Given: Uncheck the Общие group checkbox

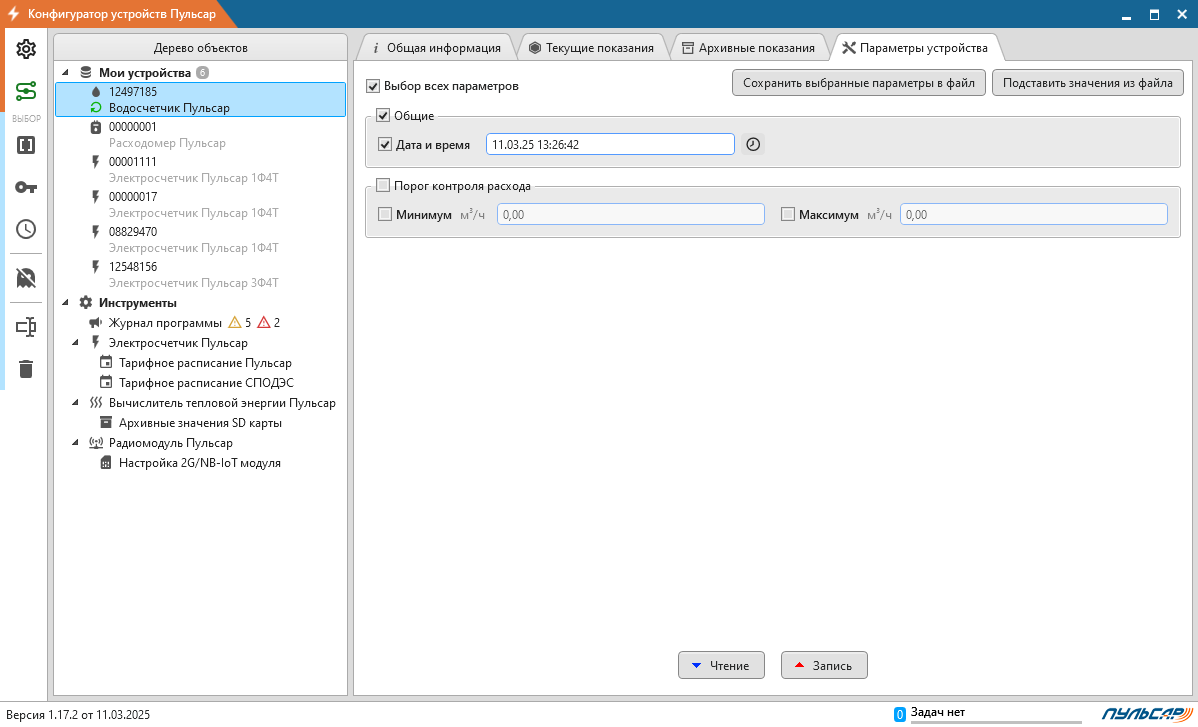Looking at the screenshot, I should click(383, 116).
